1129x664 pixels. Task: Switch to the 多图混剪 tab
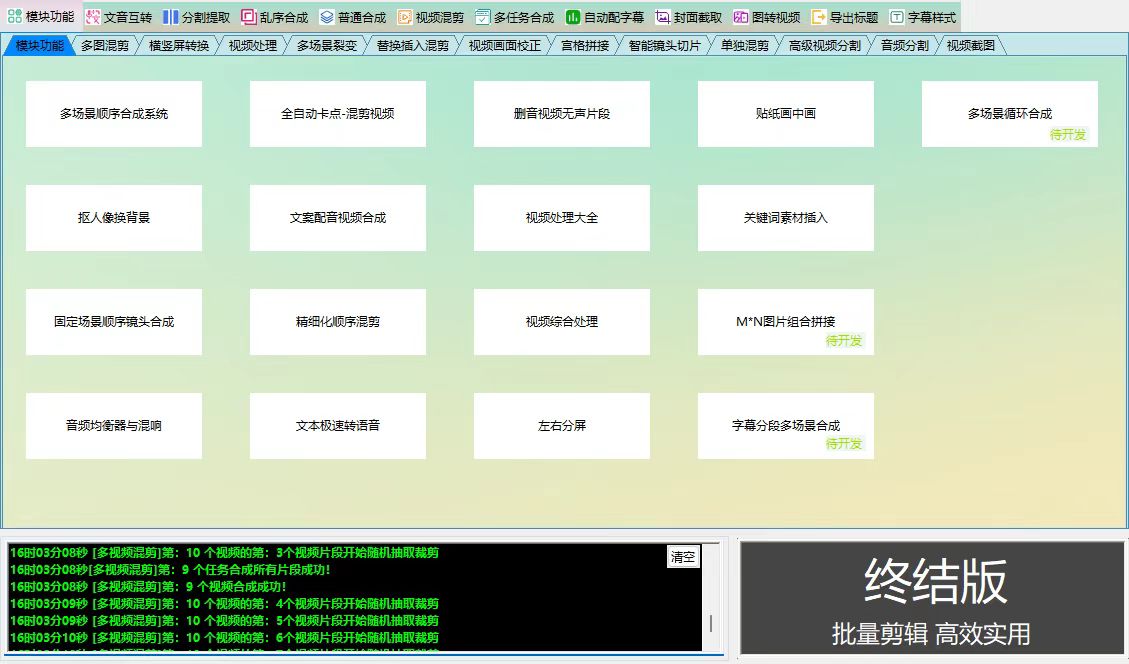click(x=104, y=46)
